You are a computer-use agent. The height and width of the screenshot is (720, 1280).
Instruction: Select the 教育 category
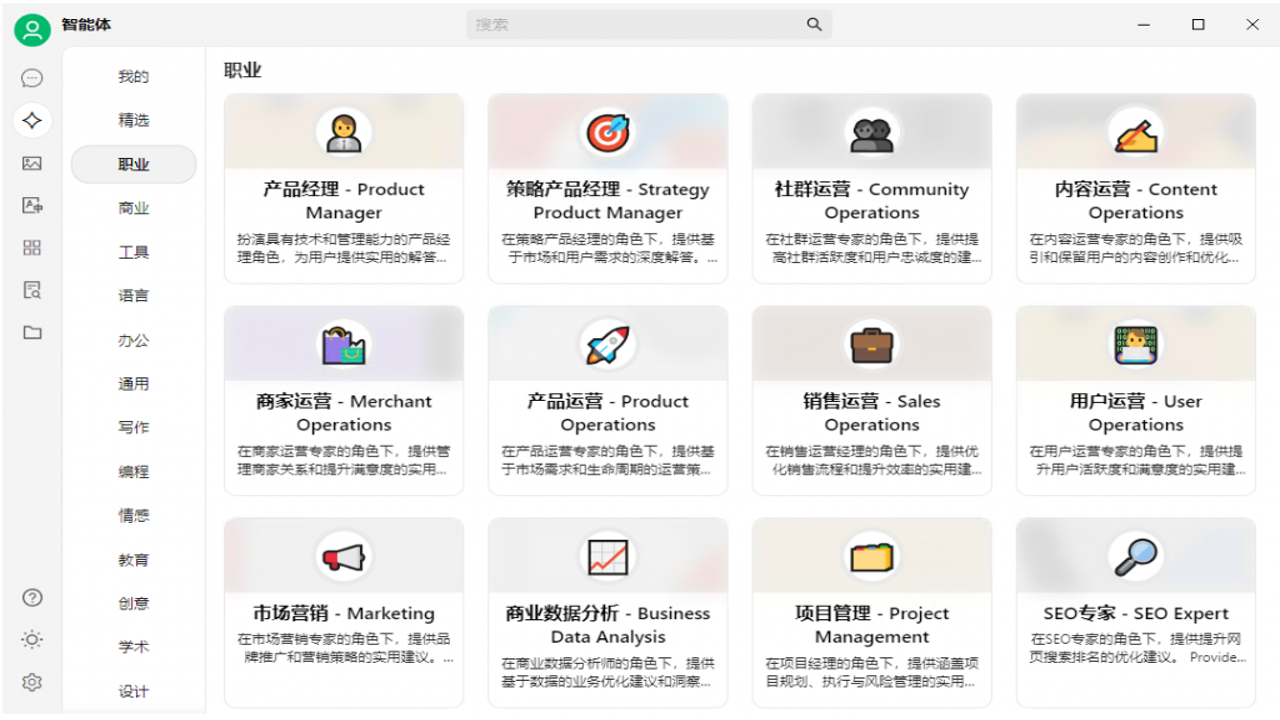(x=134, y=560)
